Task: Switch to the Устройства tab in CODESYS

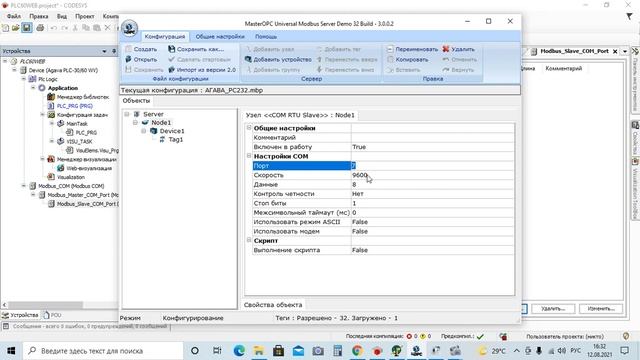Action: 20,315
